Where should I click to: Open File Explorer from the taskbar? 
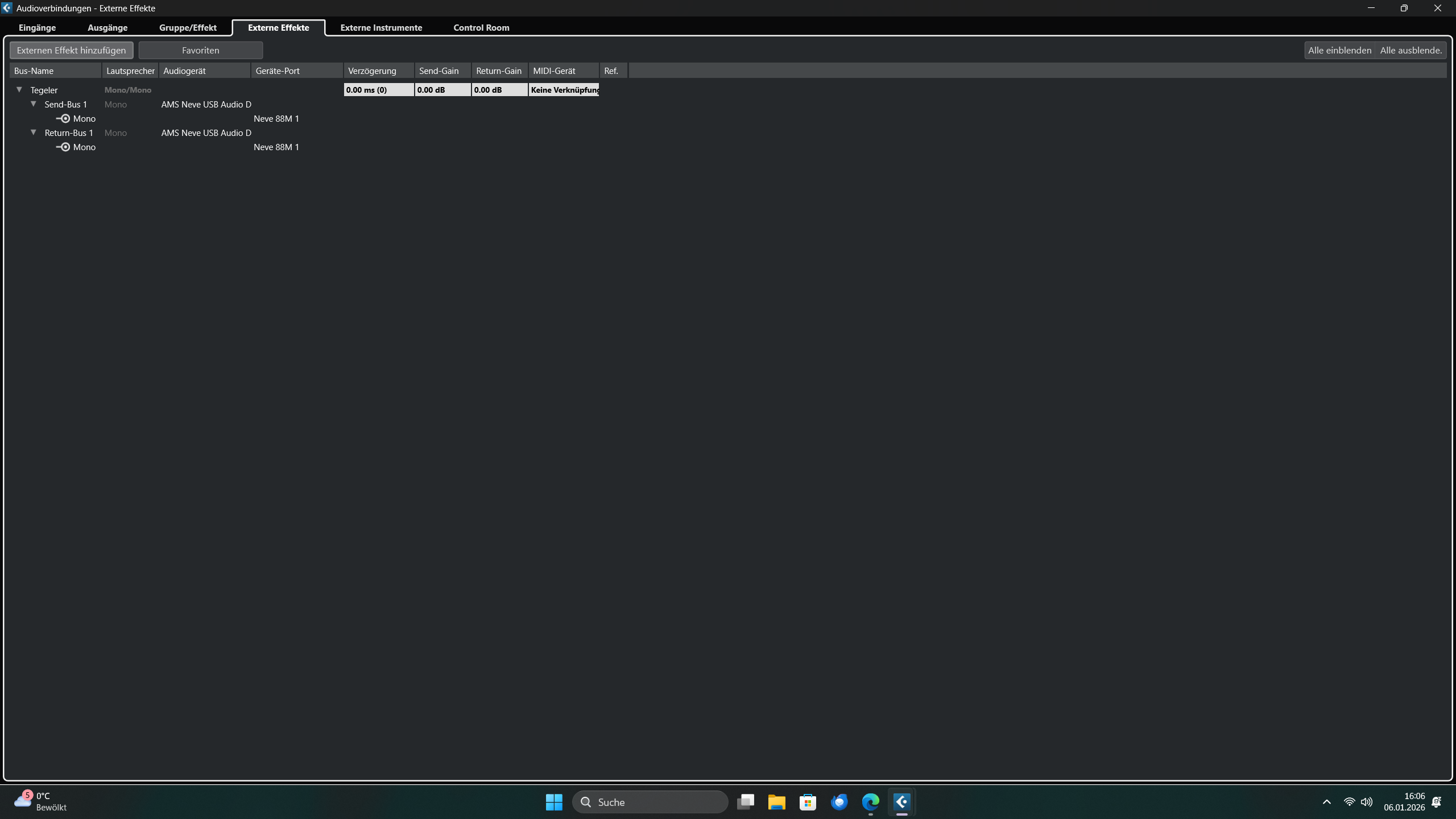[x=776, y=802]
